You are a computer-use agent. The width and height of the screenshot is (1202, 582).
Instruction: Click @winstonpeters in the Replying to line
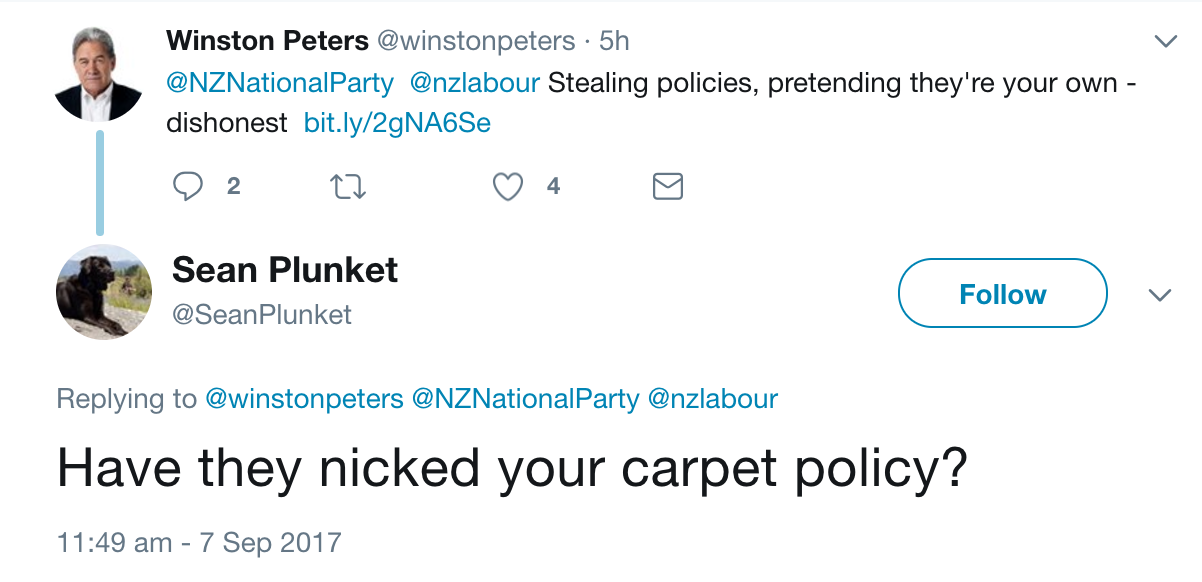(x=304, y=399)
